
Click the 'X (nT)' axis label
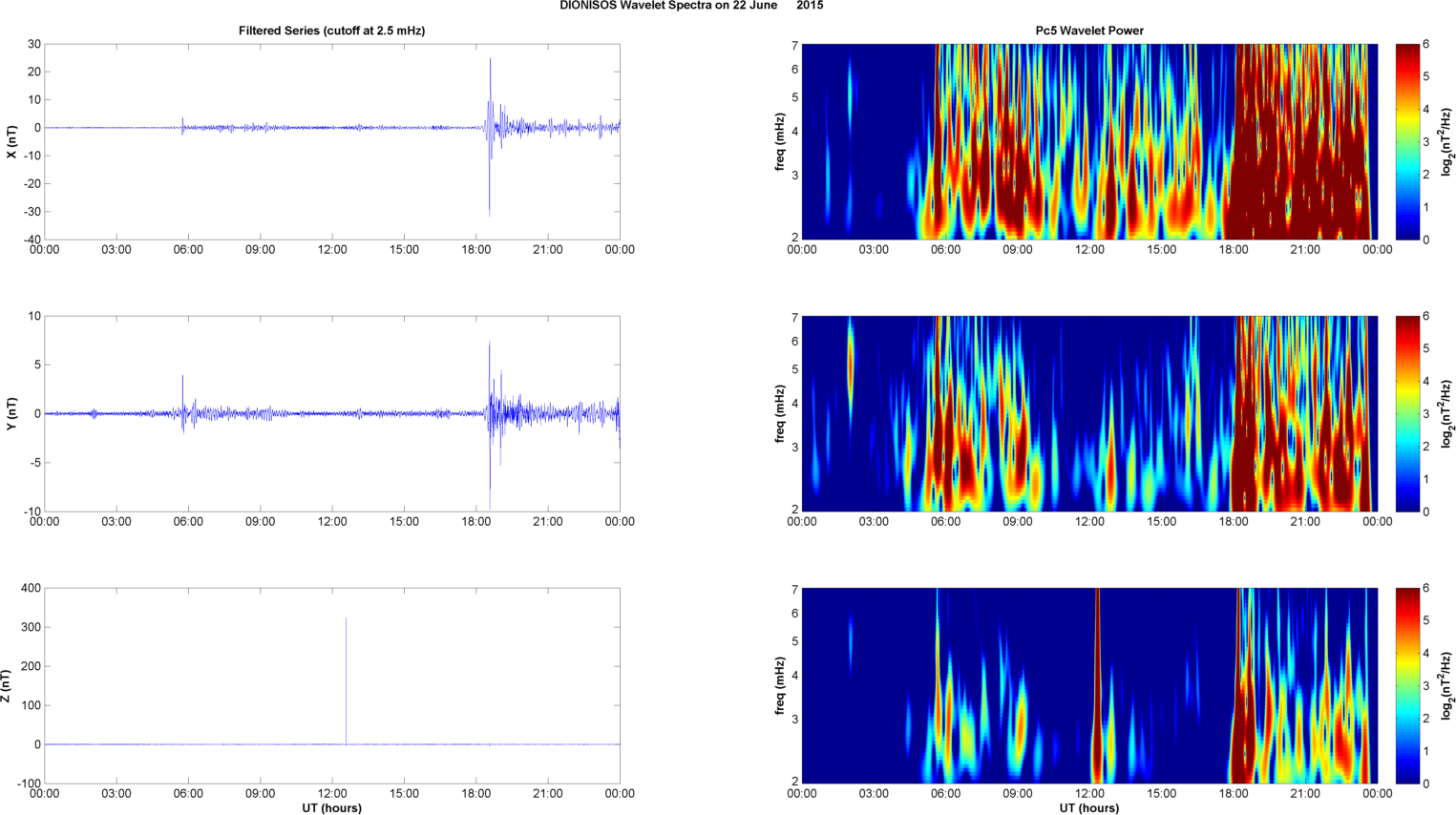[x=11, y=141]
